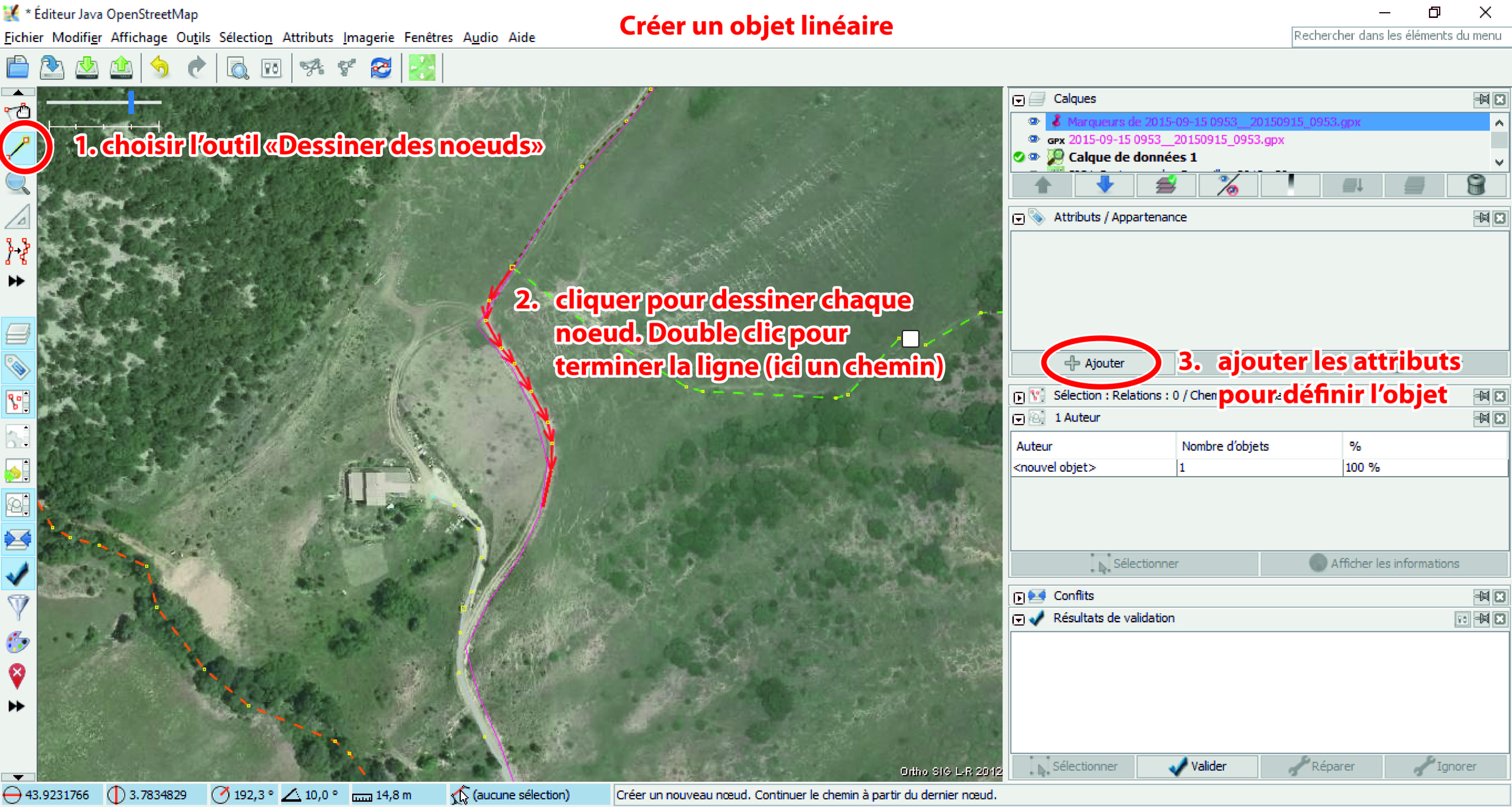1512x807 pixels.
Task: Click Ajouter to add an attribute
Action: 1094,363
